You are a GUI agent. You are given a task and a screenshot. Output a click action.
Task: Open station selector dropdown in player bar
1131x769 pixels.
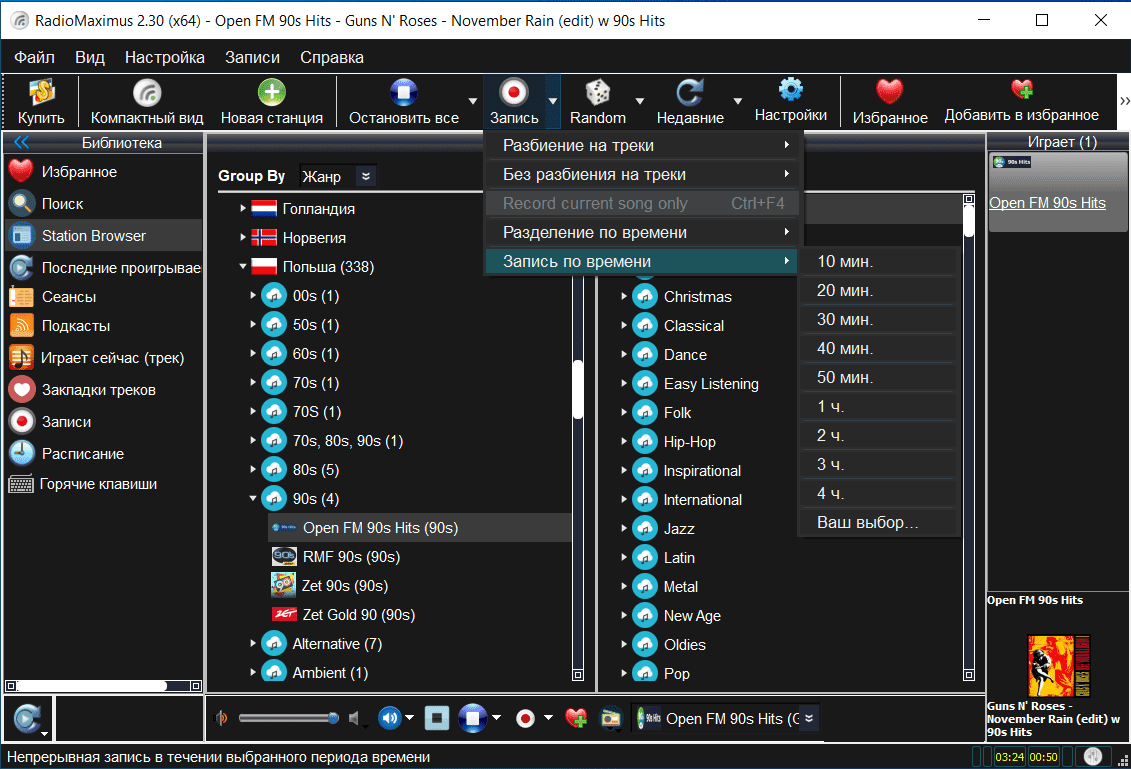coord(809,719)
